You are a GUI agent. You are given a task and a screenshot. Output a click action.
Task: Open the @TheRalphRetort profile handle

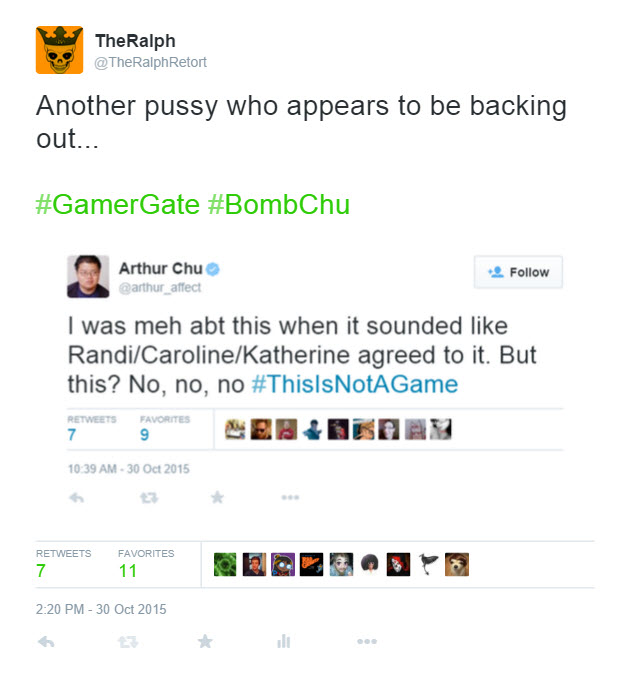(151, 62)
